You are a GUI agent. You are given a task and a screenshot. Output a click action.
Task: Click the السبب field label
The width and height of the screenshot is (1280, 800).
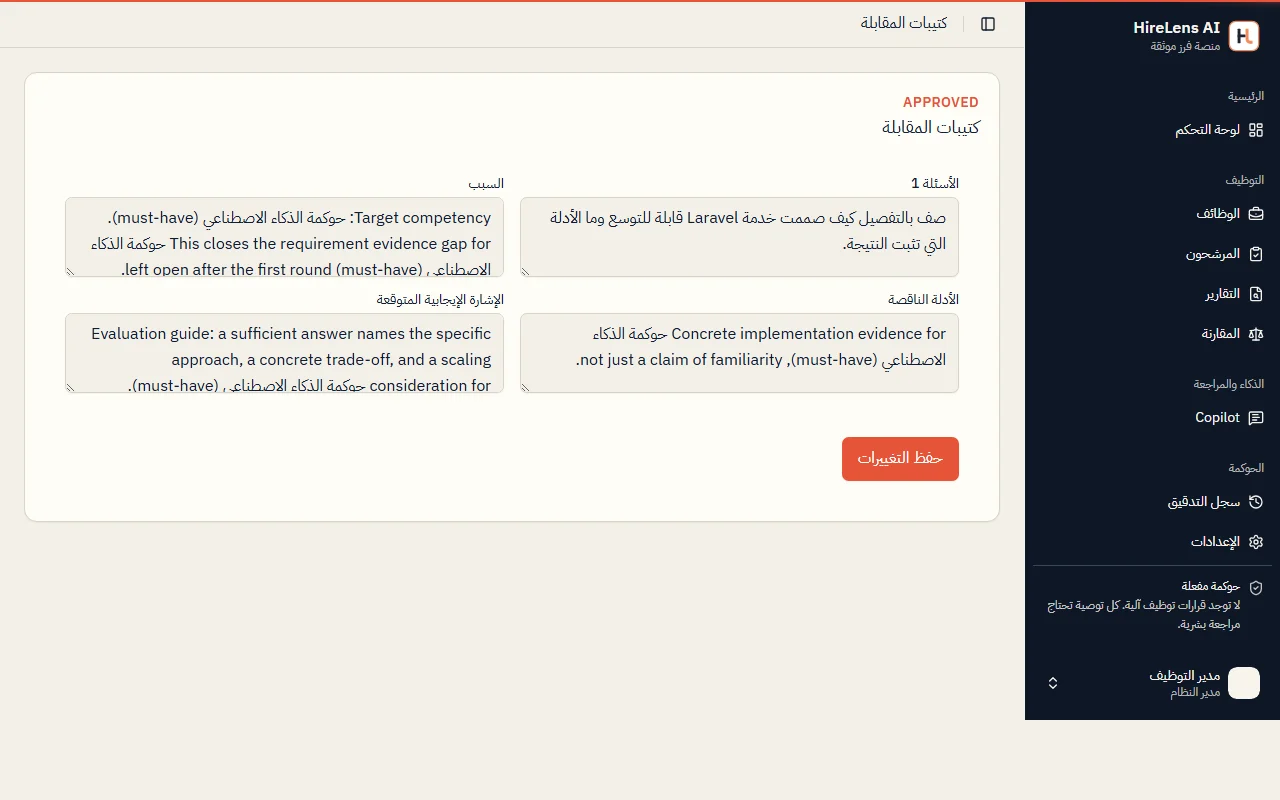point(486,184)
